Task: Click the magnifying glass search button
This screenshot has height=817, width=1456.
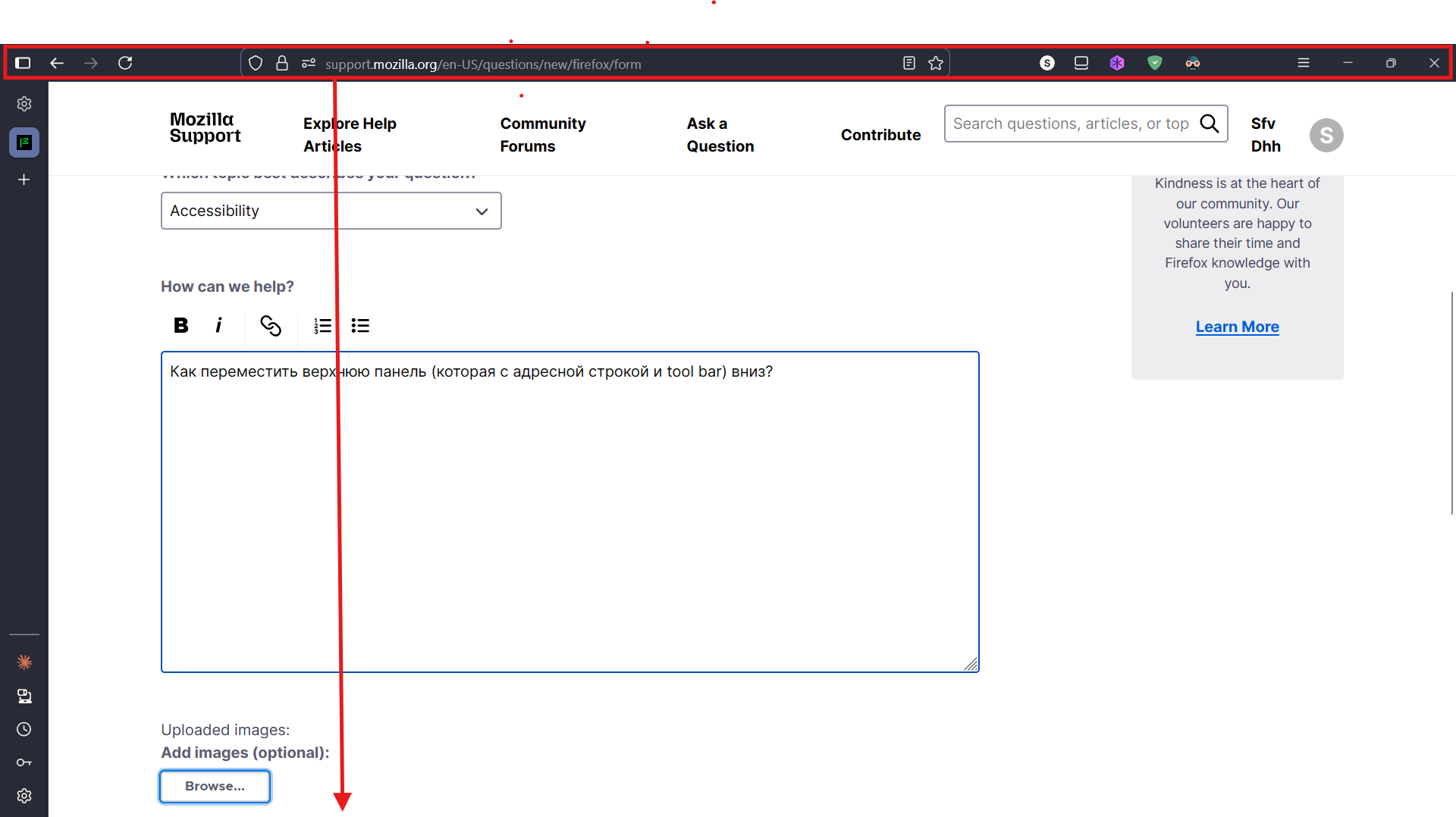Action: coord(1210,124)
